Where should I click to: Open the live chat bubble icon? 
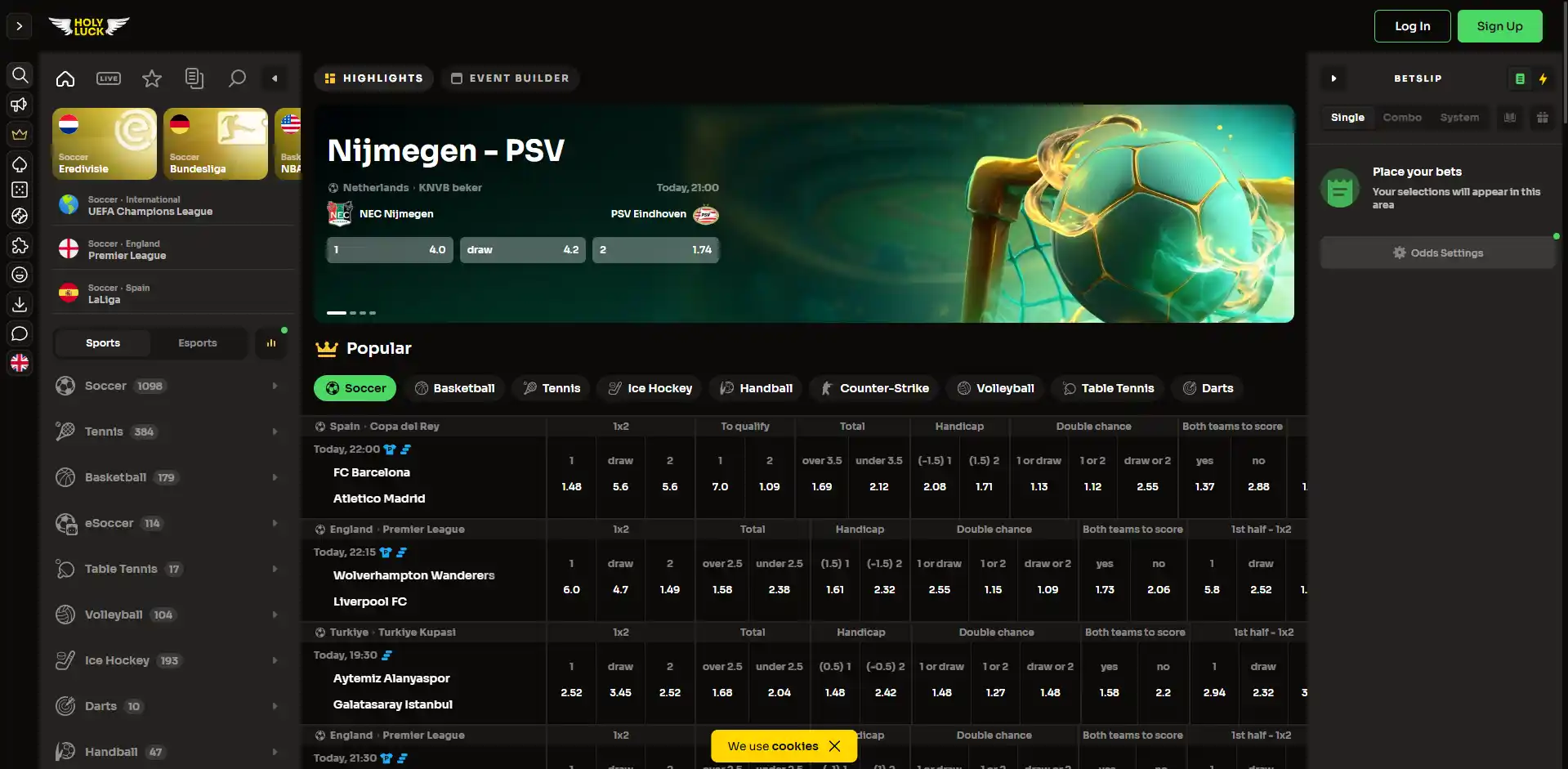pyautogui.click(x=20, y=333)
